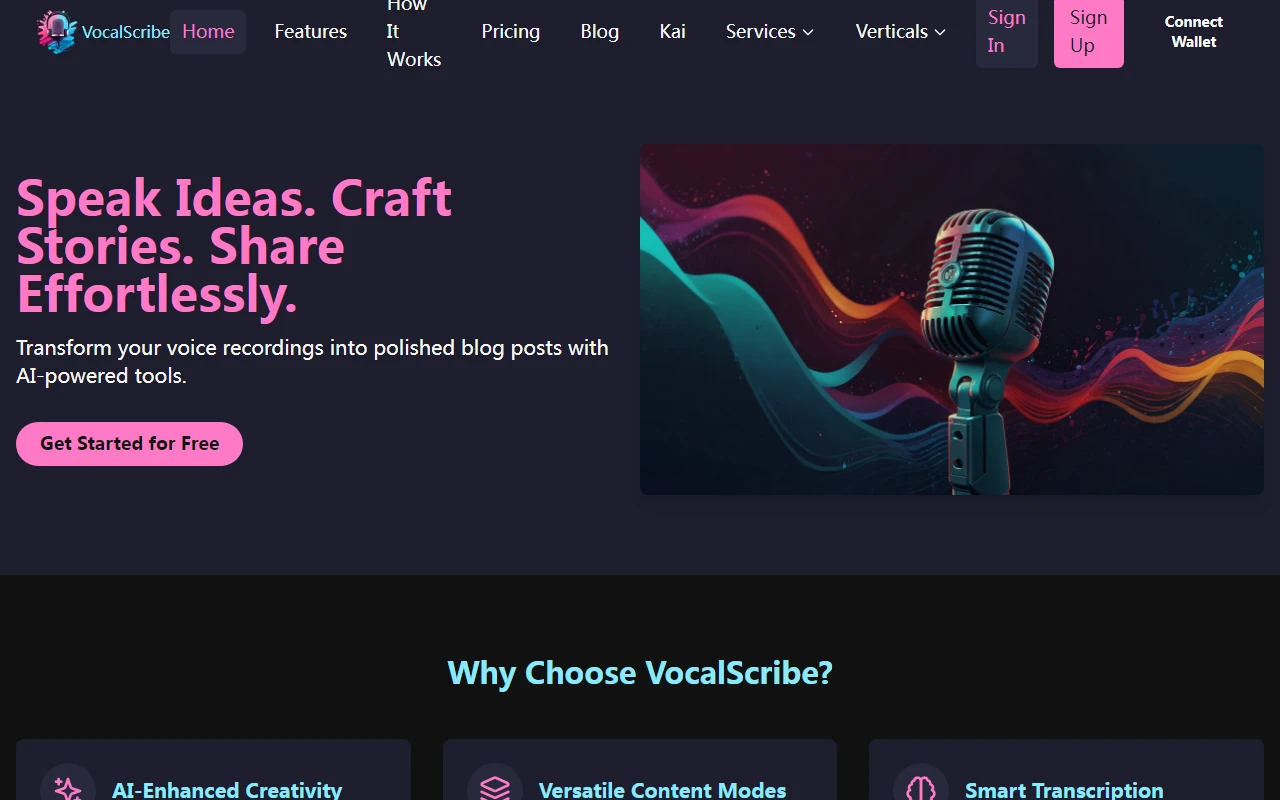
Task: Navigate to How It Works section
Action: tap(413, 31)
